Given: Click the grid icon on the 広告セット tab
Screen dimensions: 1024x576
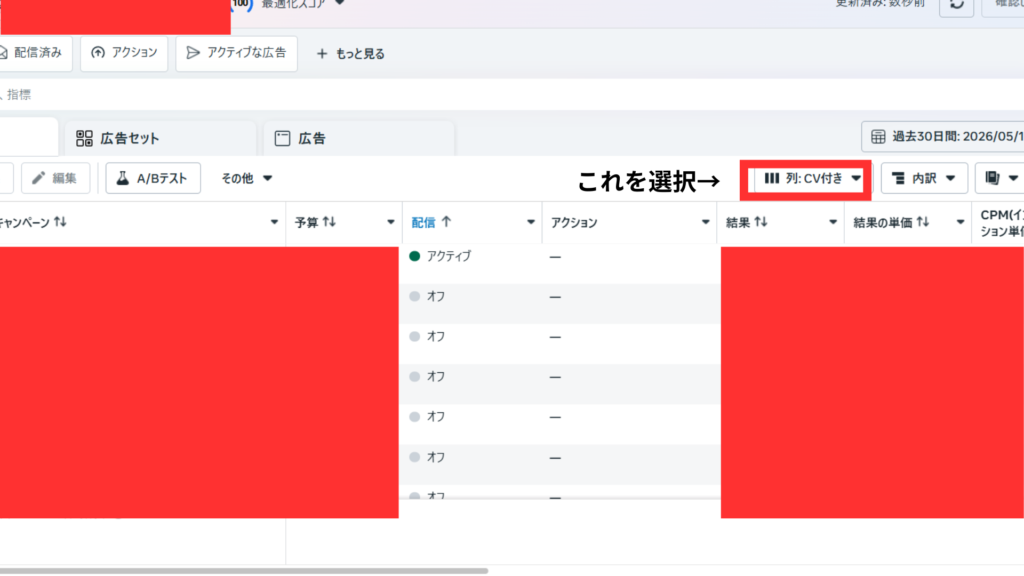Looking at the screenshot, I should click(x=84, y=138).
